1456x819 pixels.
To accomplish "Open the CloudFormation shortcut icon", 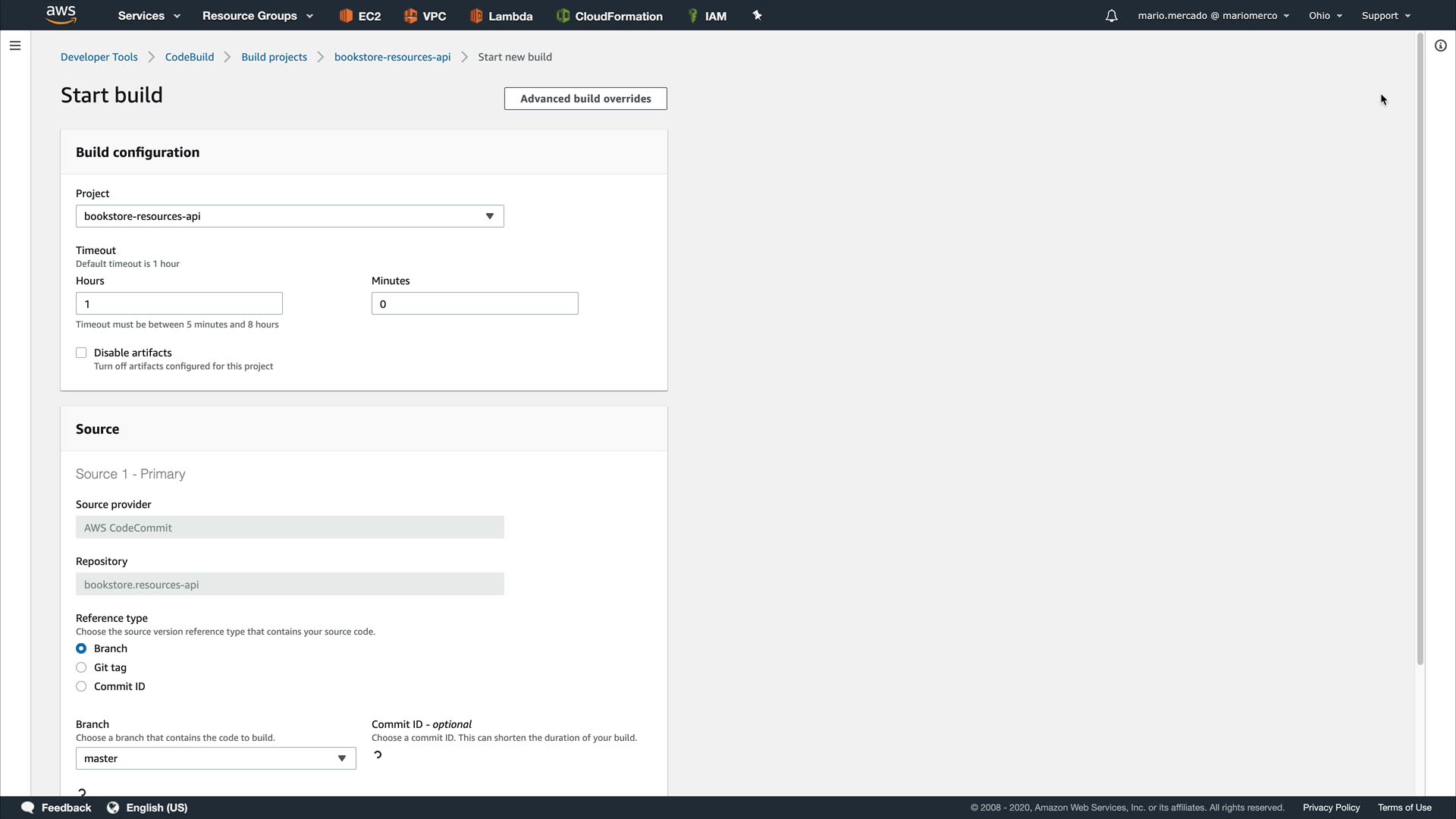I will point(563,16).
